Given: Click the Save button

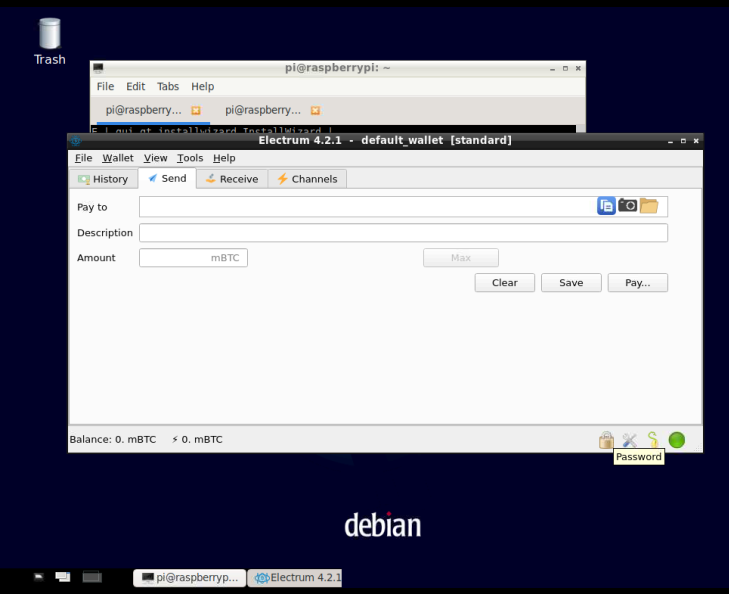Looking at the screenshot, I should click(571, 283).
